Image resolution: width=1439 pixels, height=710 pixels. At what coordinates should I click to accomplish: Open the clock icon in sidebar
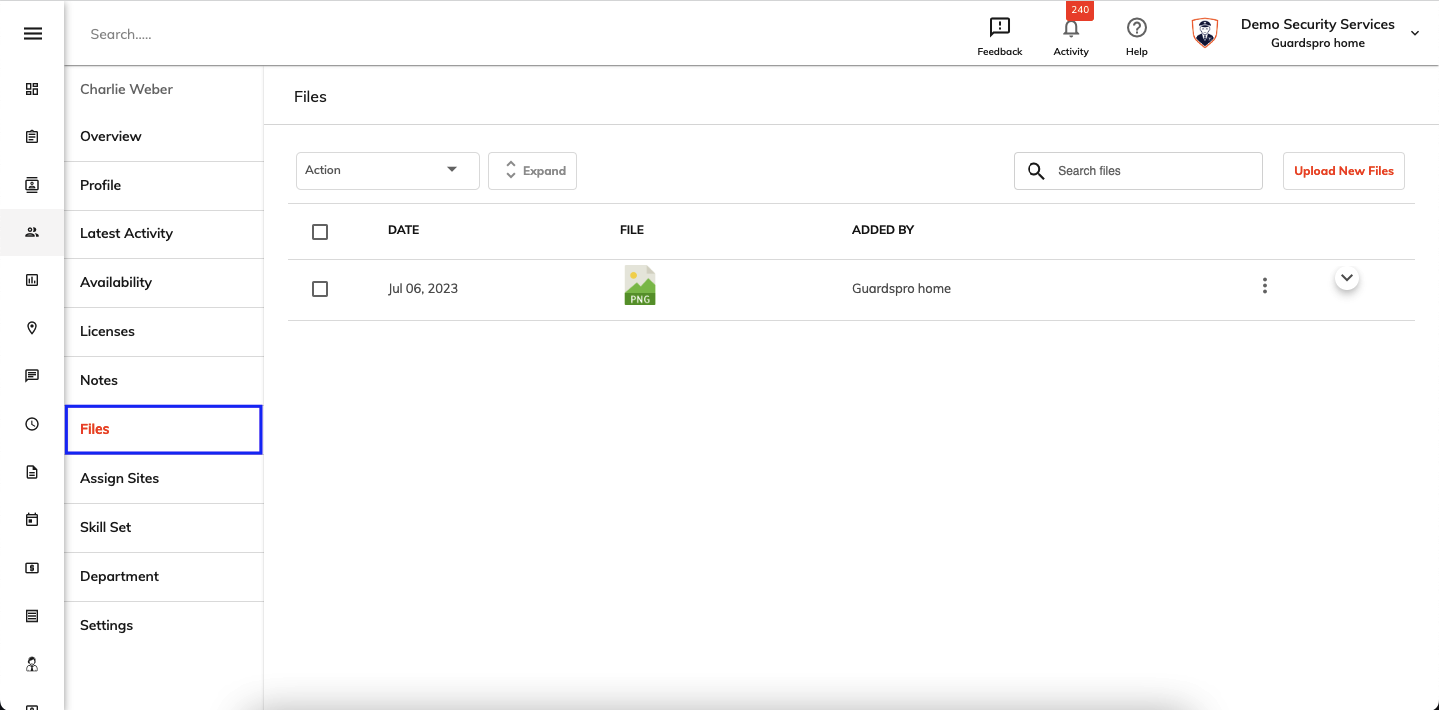point(32,424)
